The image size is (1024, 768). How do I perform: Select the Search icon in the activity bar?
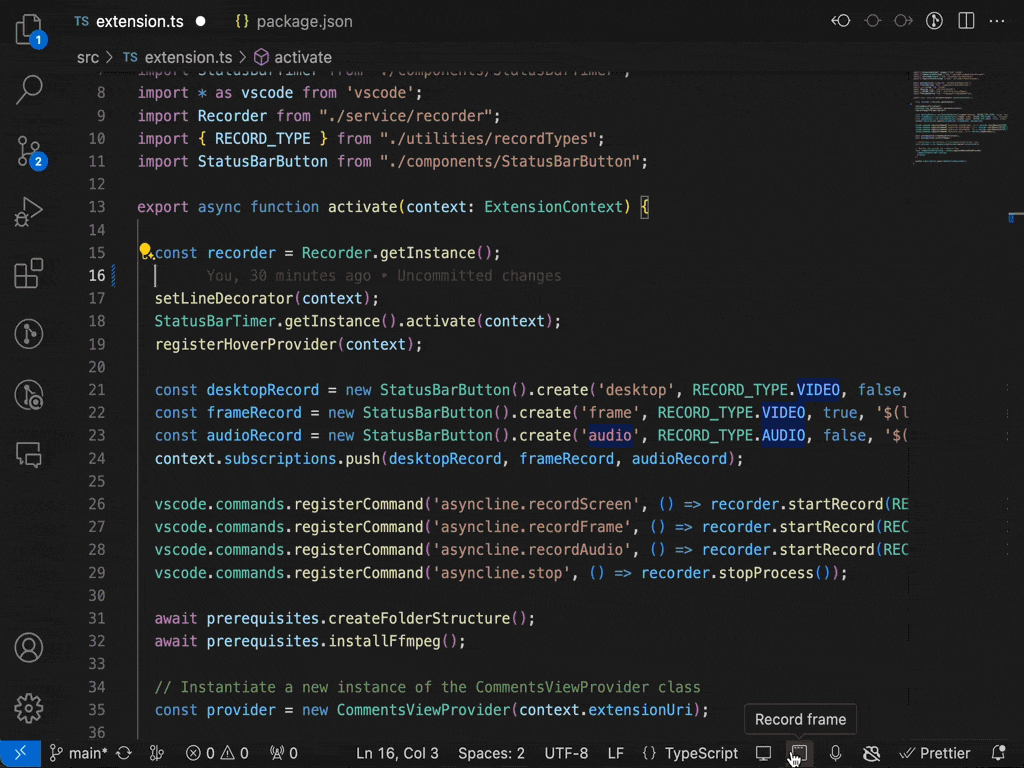point(28,89)
